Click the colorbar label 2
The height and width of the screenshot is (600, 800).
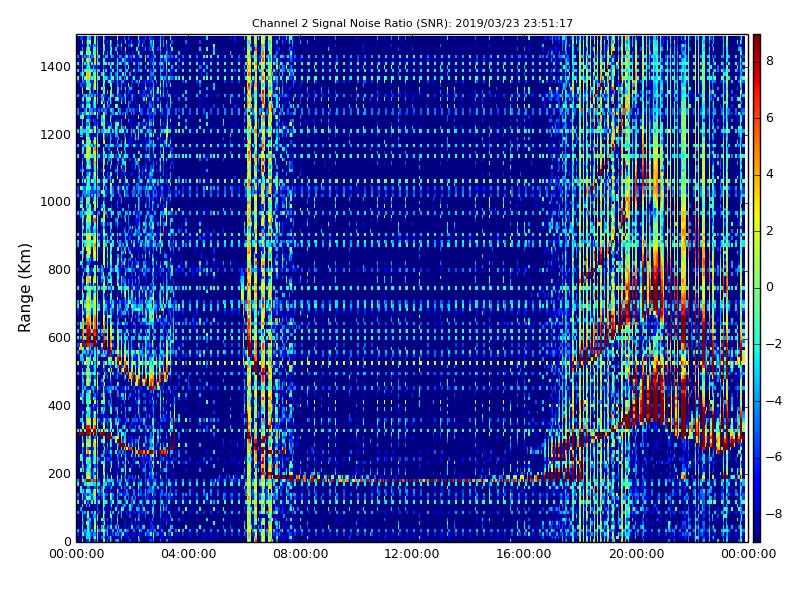point(770,231)
